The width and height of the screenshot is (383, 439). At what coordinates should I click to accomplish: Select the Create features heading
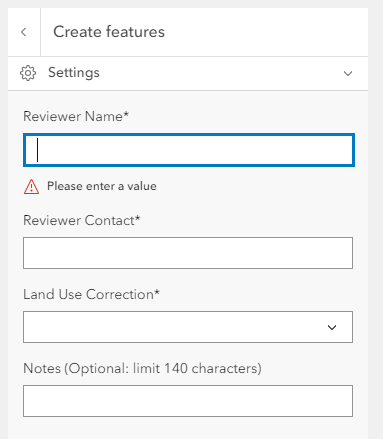point(109,32)
